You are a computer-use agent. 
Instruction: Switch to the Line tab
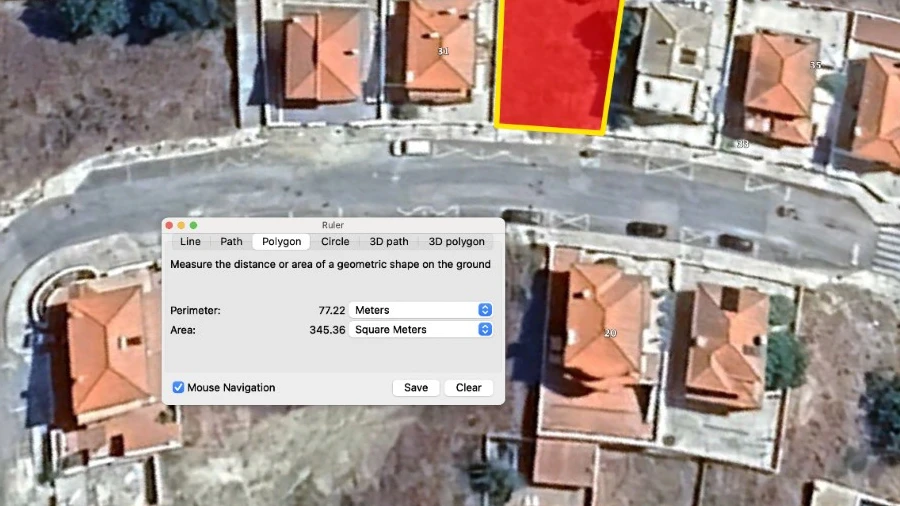click(190, 242)
